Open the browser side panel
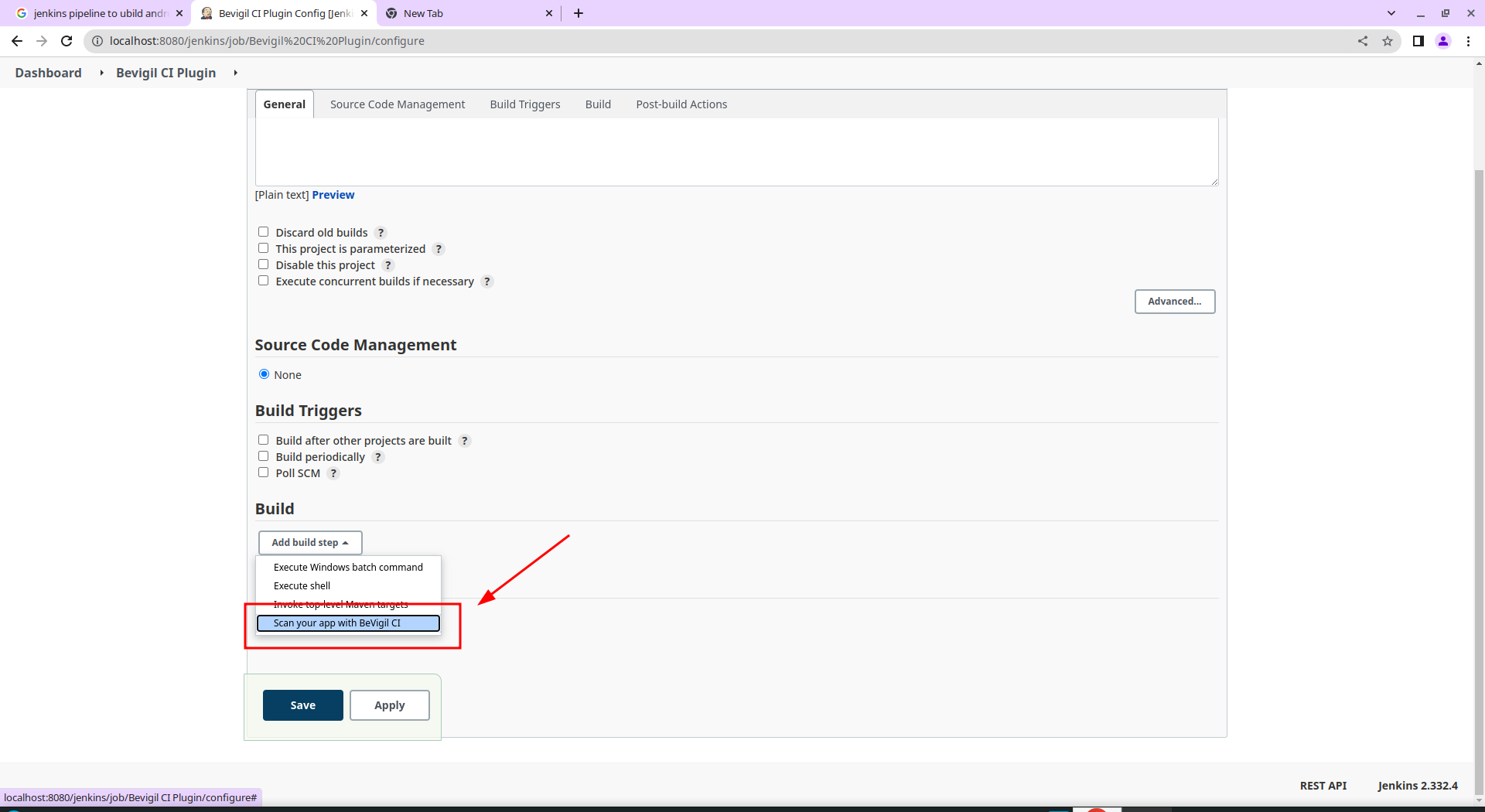Viewport: 1485px width, 812px height. point(1418,41)
